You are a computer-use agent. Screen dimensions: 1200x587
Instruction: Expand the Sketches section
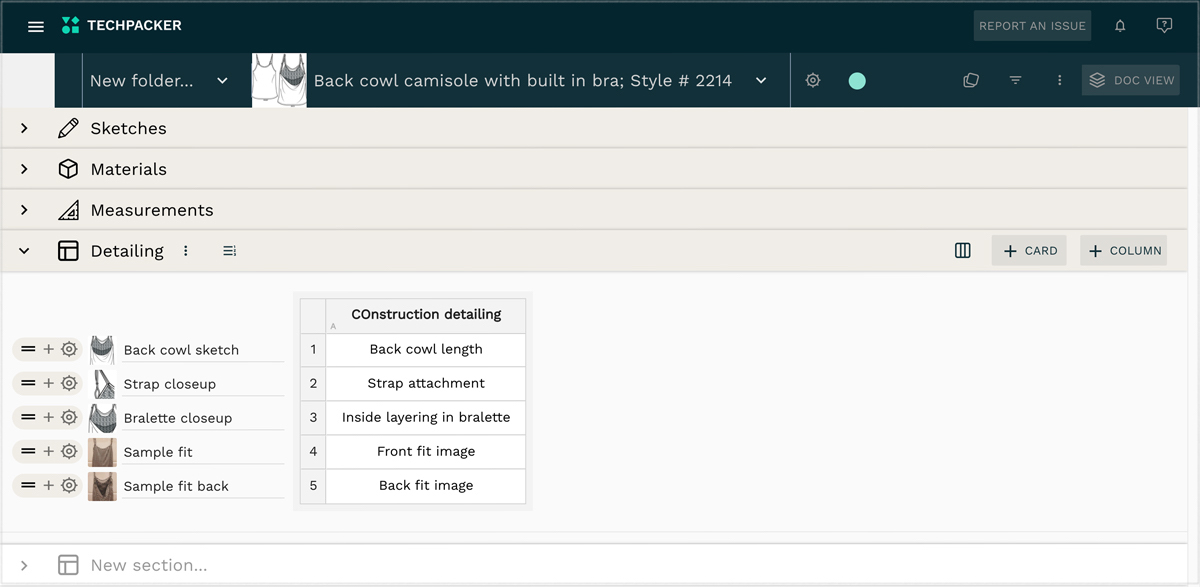point(24,128)
